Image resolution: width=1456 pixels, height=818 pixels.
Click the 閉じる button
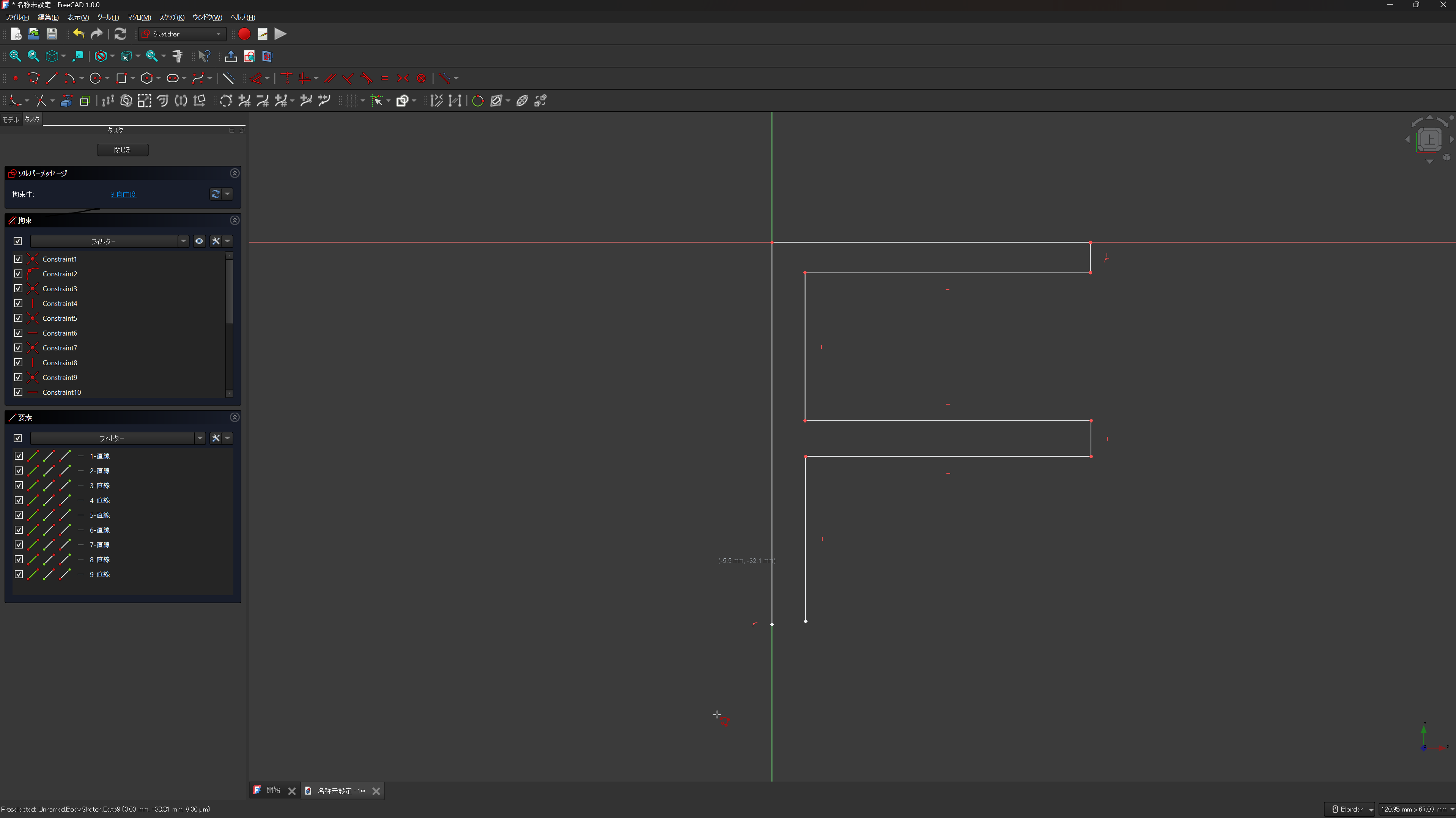(123, 150)
